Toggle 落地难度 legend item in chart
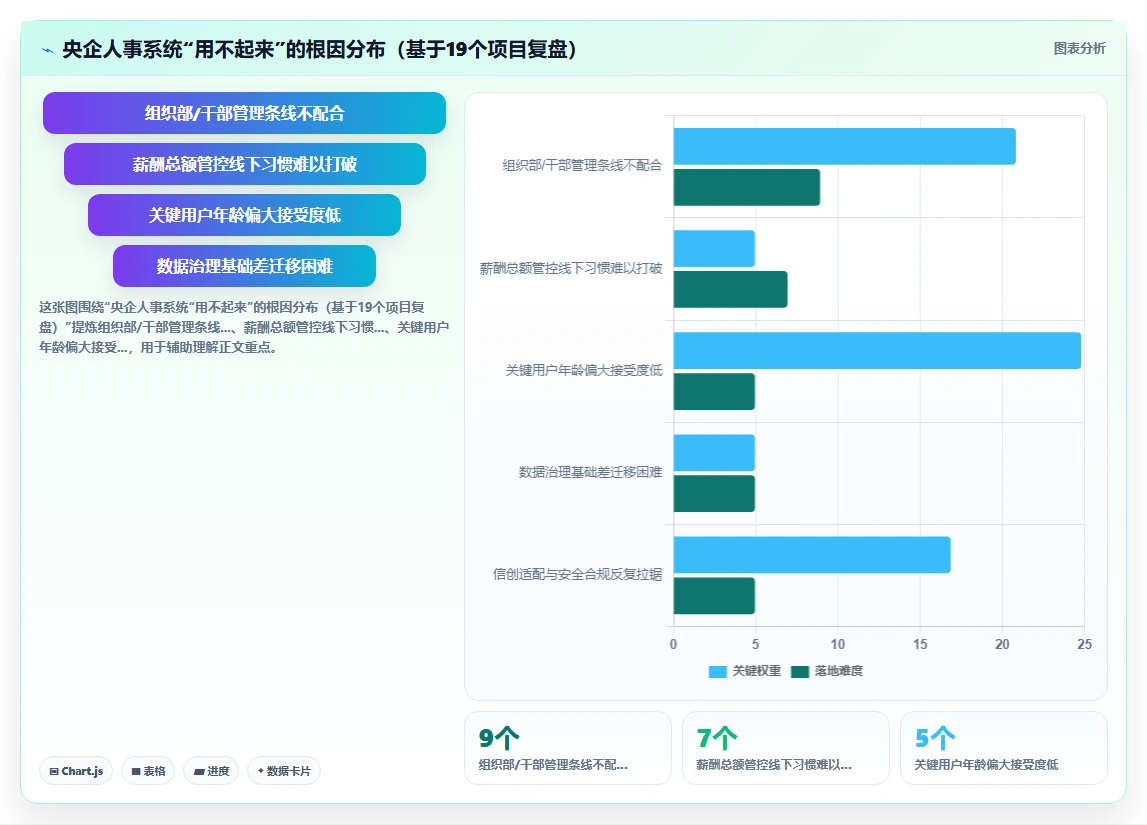Viewport: 1147px width, 825px height. (827, 671)
